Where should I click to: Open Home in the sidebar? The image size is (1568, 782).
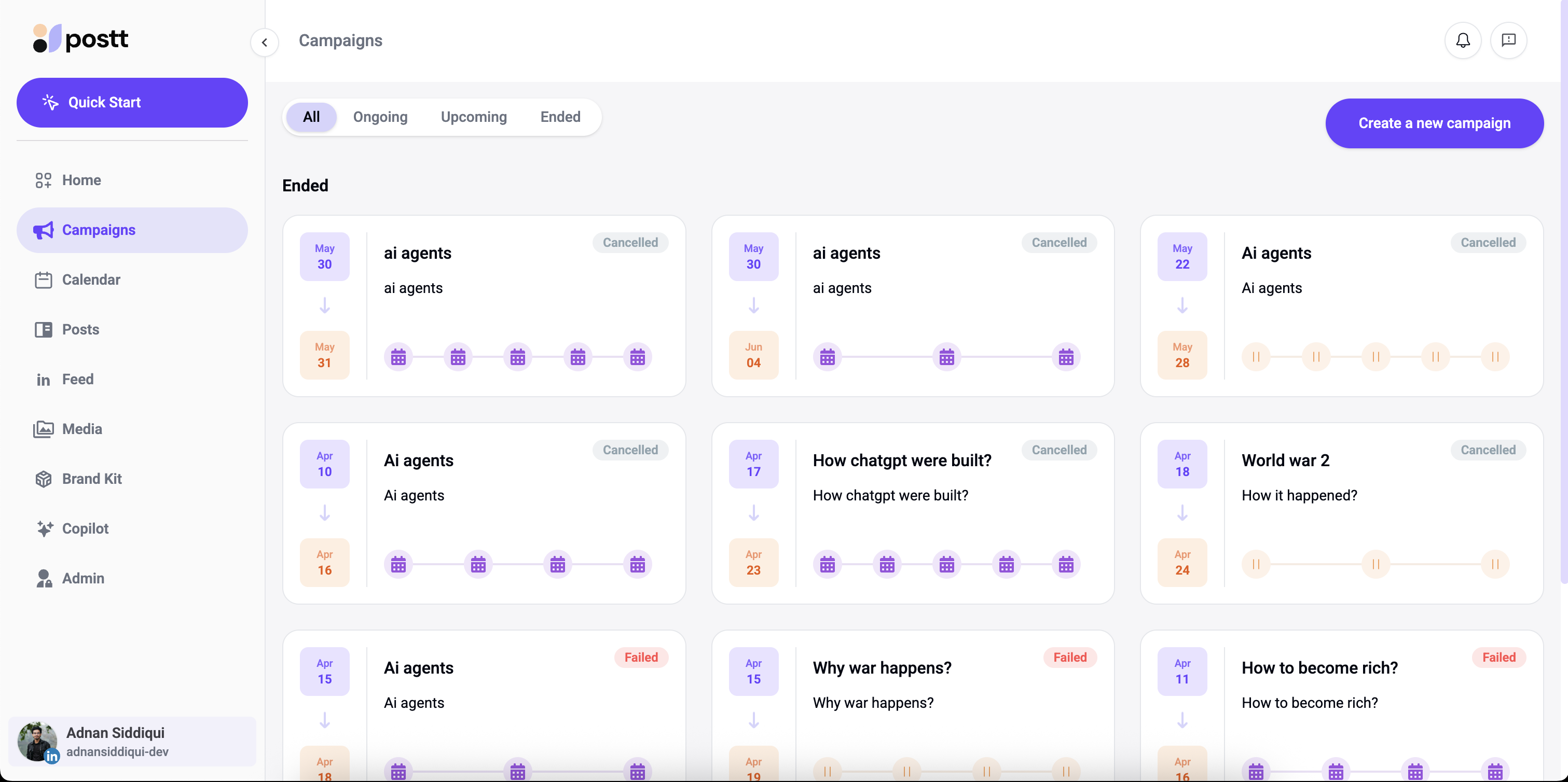tap(81, 180)
